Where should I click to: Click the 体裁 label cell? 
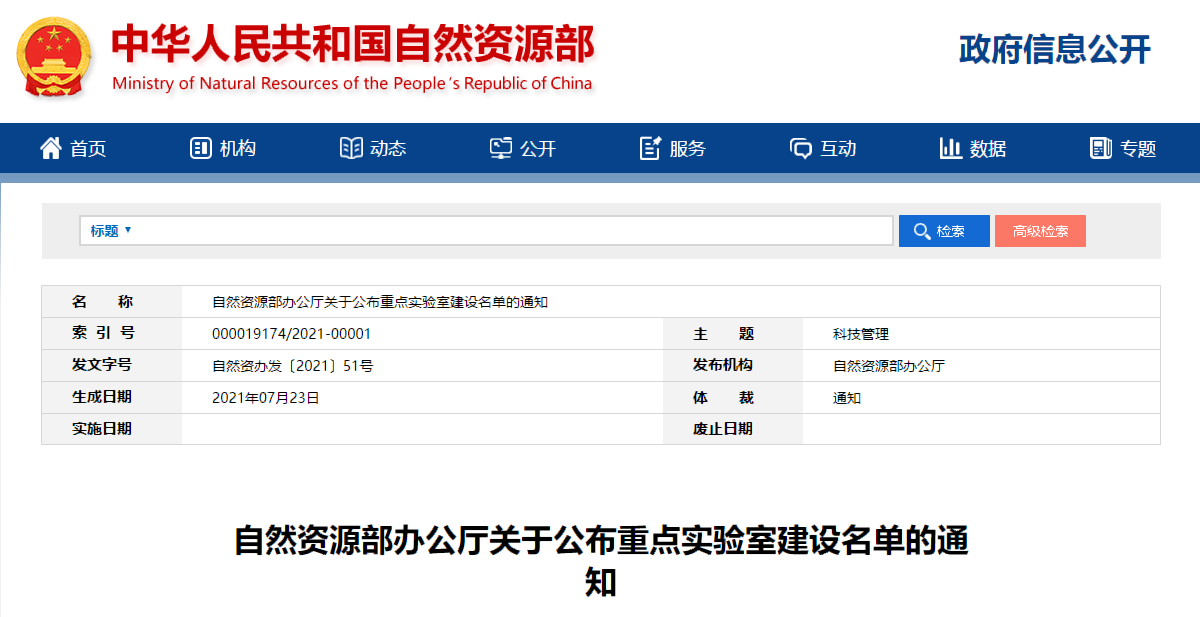pyautogui.click(x=733, y=397)
